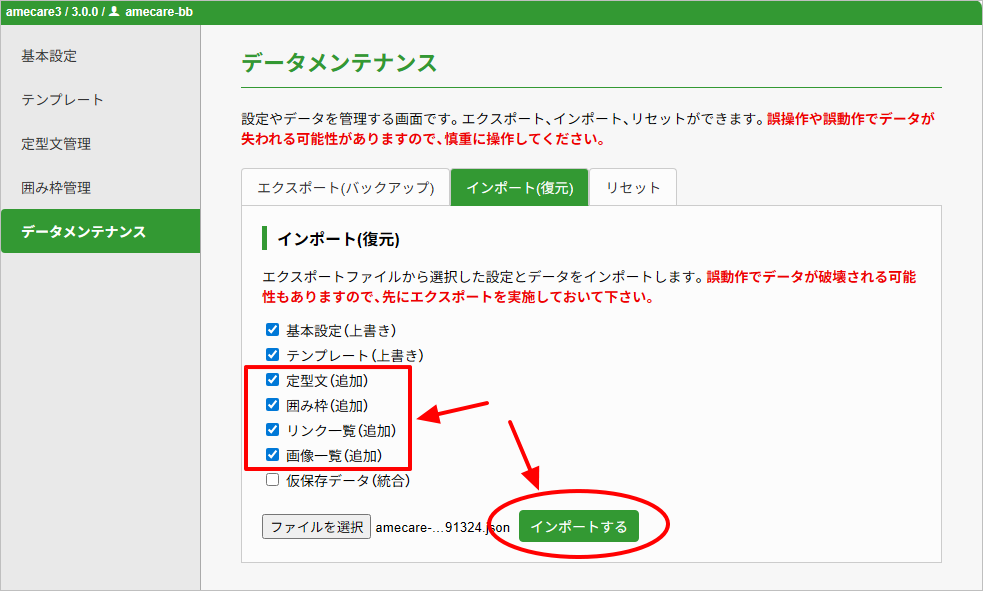Uncheck the 画像一覧(追加) checkbox

click(x=272, y=455)
